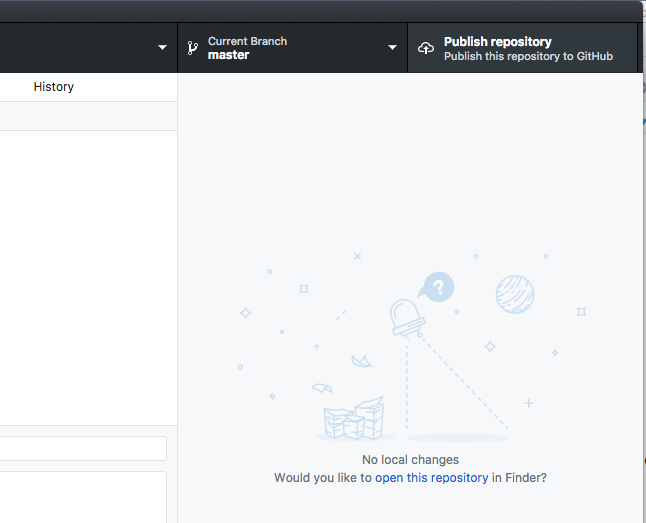Click the changes list header bar below History
Screen dimensions: 646x523
(x=88, y=116)
